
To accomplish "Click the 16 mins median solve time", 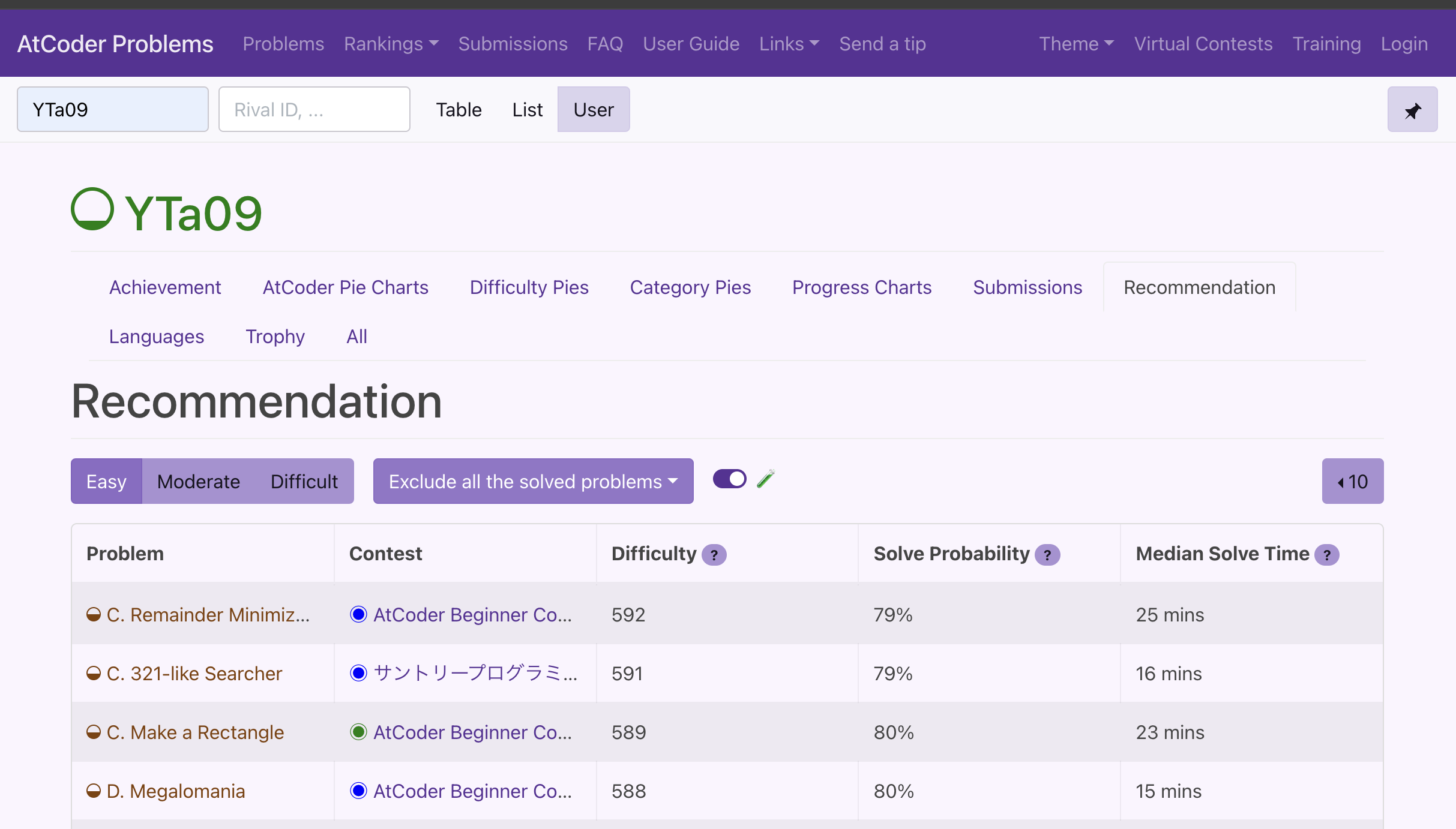I will (x=1169, y=673).
